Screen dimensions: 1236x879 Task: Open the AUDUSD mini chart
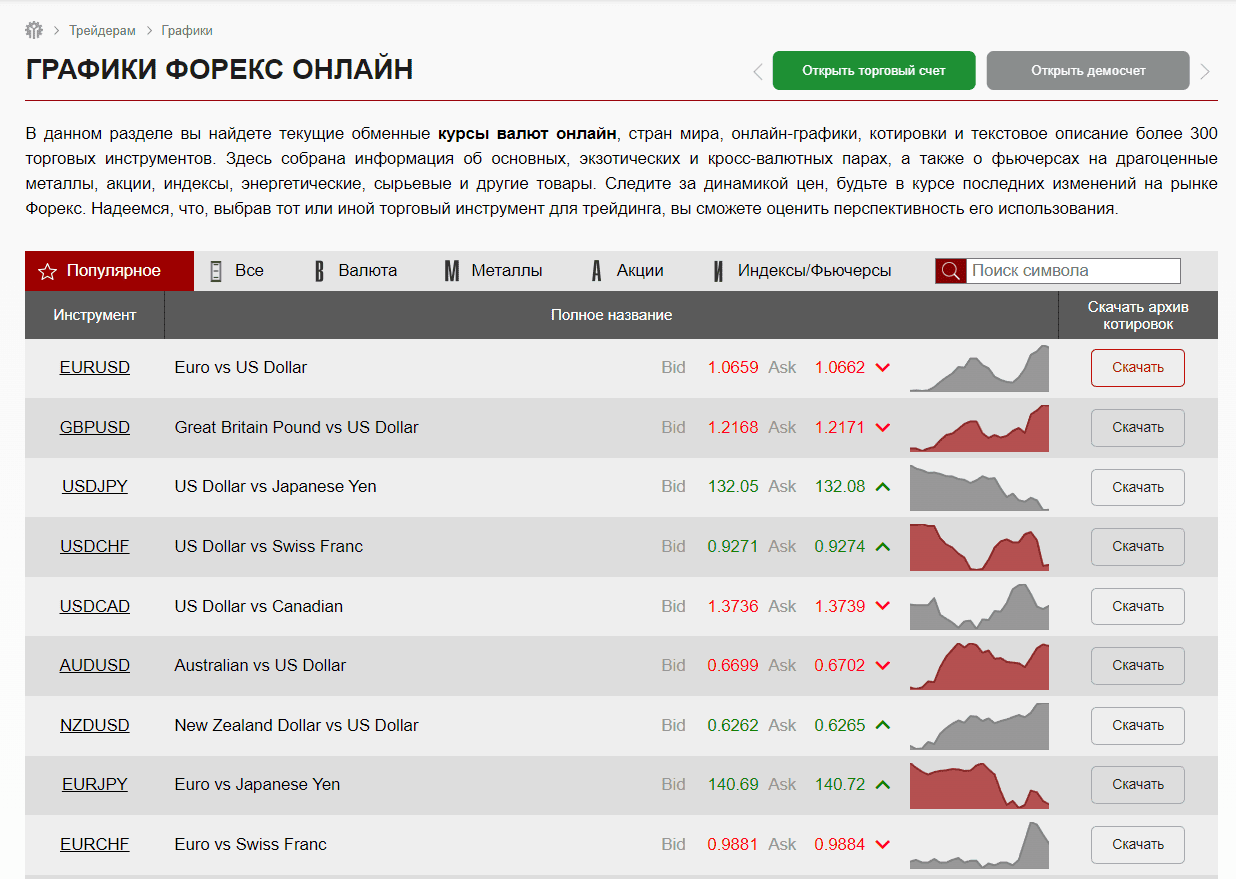[x=979, y=666]
